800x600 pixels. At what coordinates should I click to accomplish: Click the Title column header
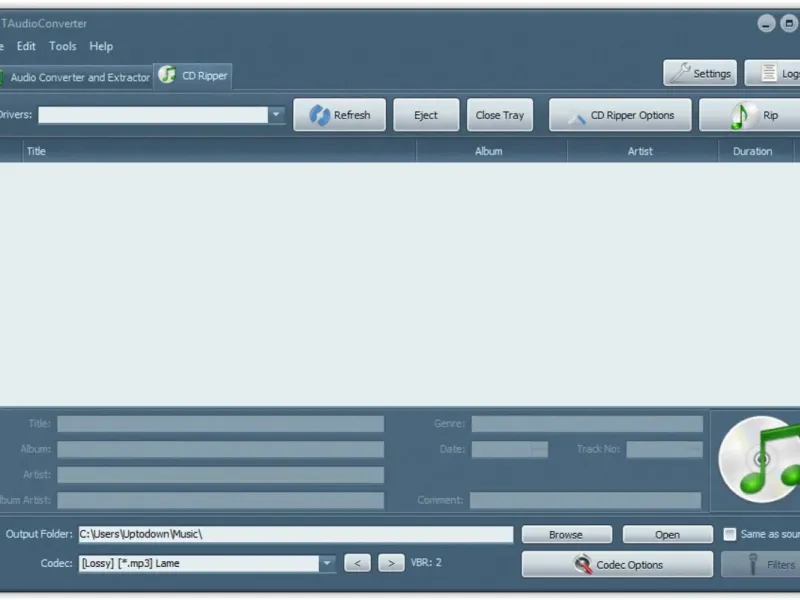click(219, 151)
